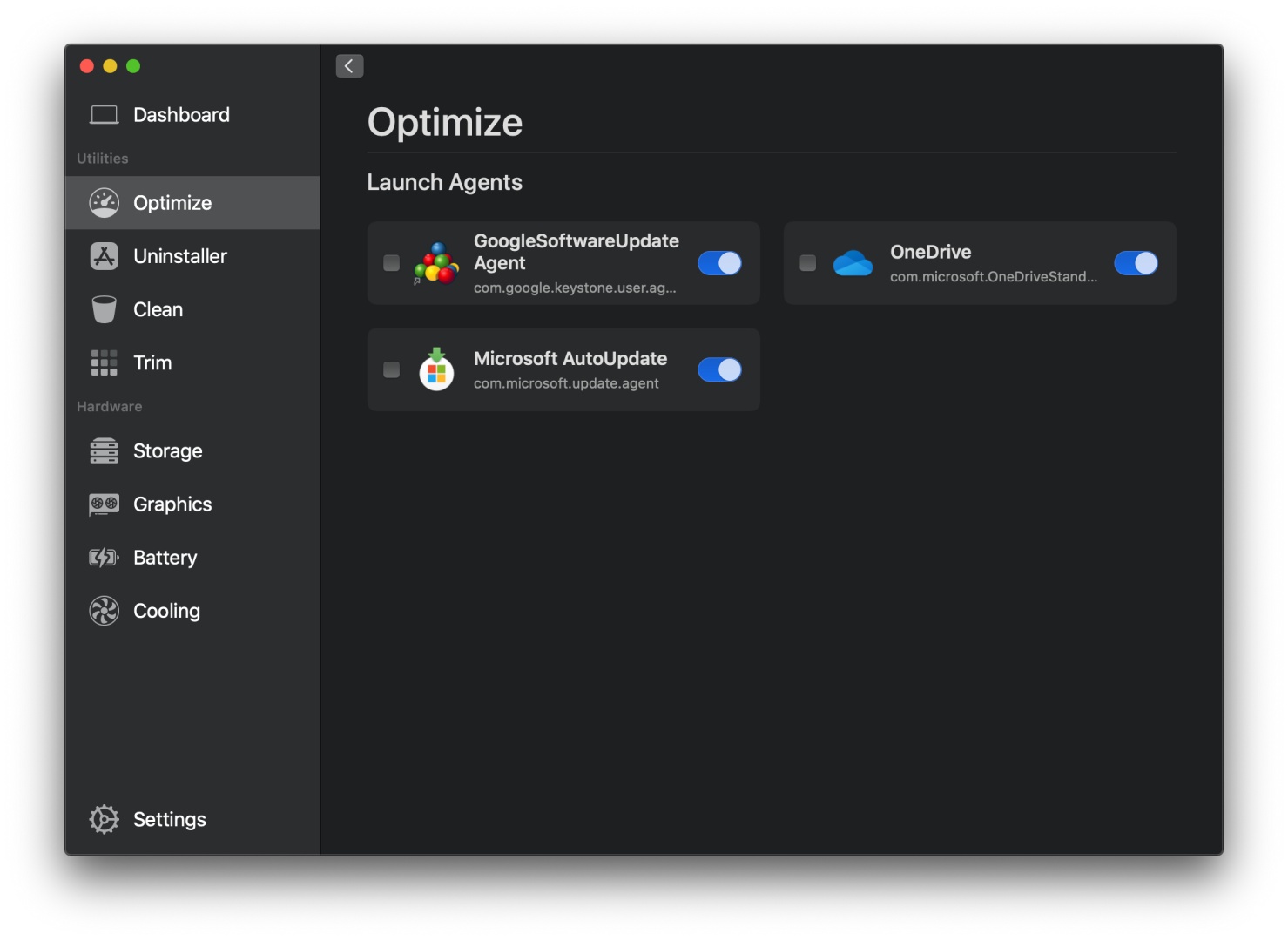The height and width of the screenshot is (941, 1288).
Task: Click the Optimize speedometer icon in sidebar
Action: (x=105, y=203)
